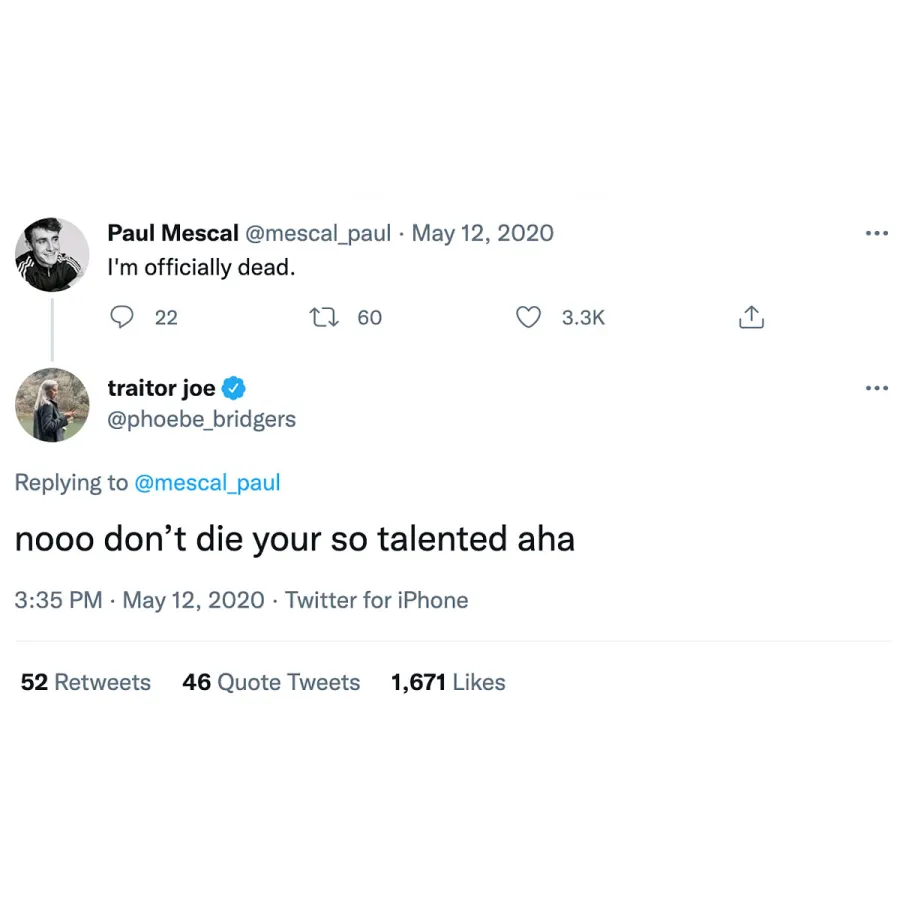Open the more options menu on traitor joe's reply

877,387
